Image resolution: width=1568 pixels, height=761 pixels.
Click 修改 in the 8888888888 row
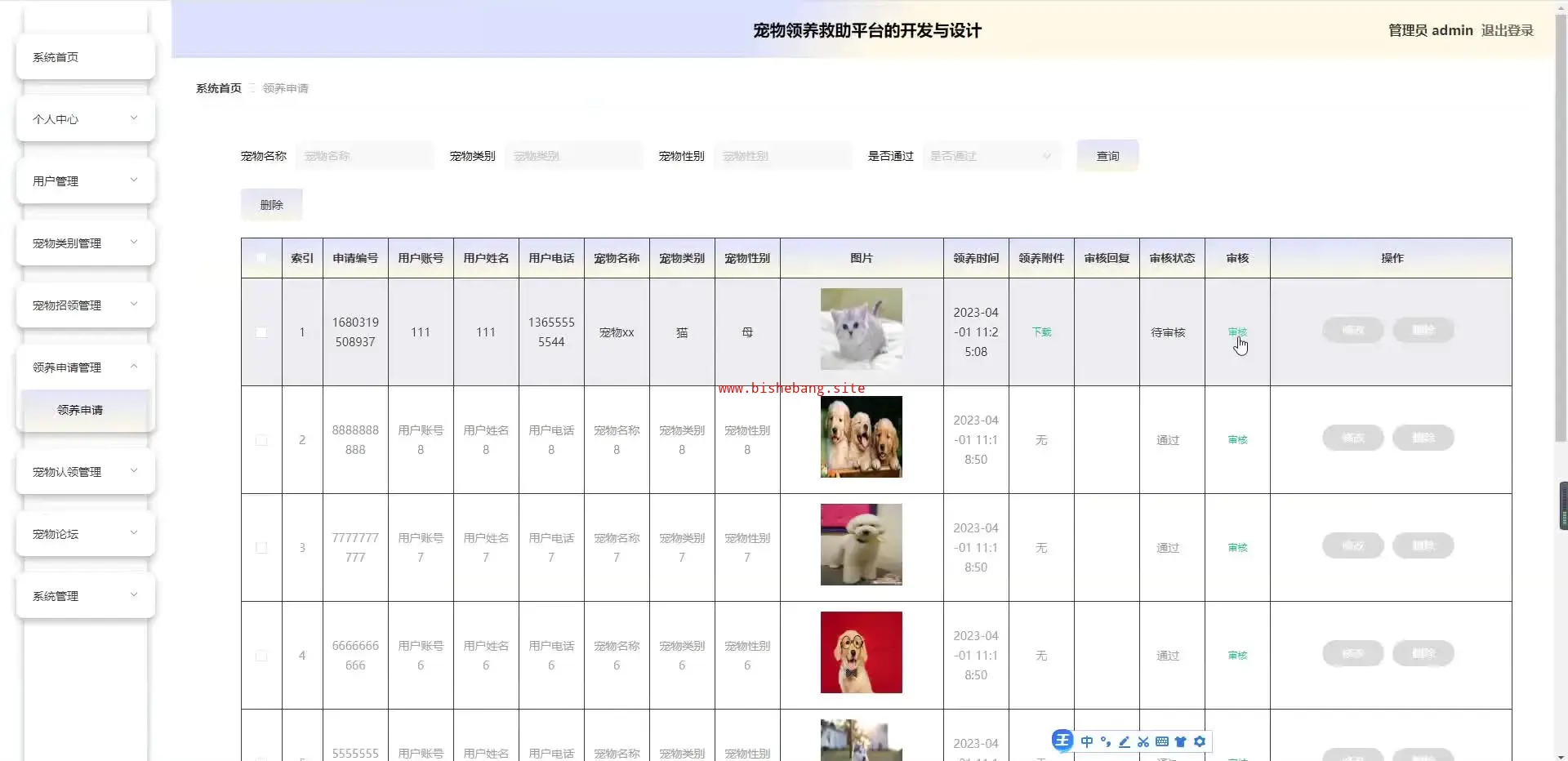click(x=1353, y=438)
